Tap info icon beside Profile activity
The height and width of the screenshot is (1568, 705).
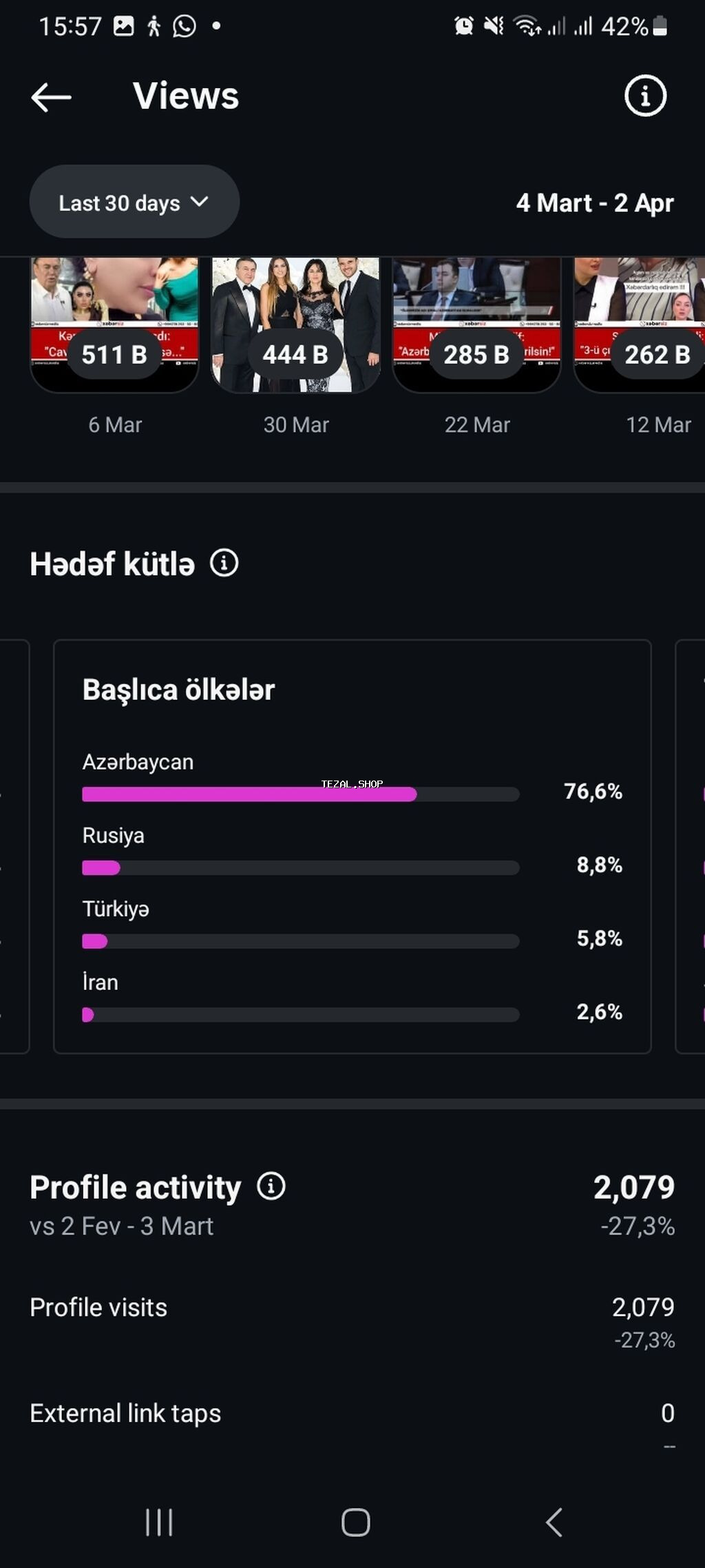271,1186
